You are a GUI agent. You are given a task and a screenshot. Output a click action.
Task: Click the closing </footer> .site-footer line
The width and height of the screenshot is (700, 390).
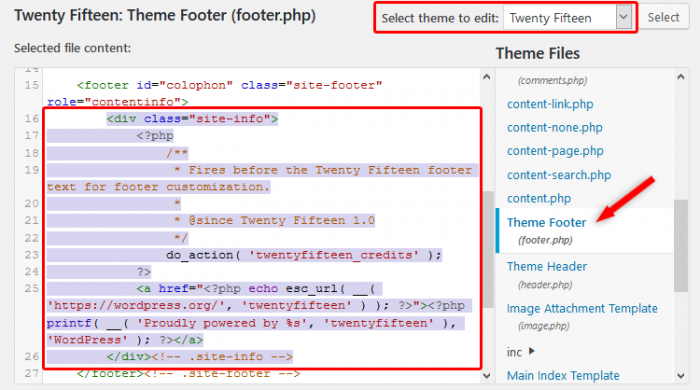pos(188,373)
